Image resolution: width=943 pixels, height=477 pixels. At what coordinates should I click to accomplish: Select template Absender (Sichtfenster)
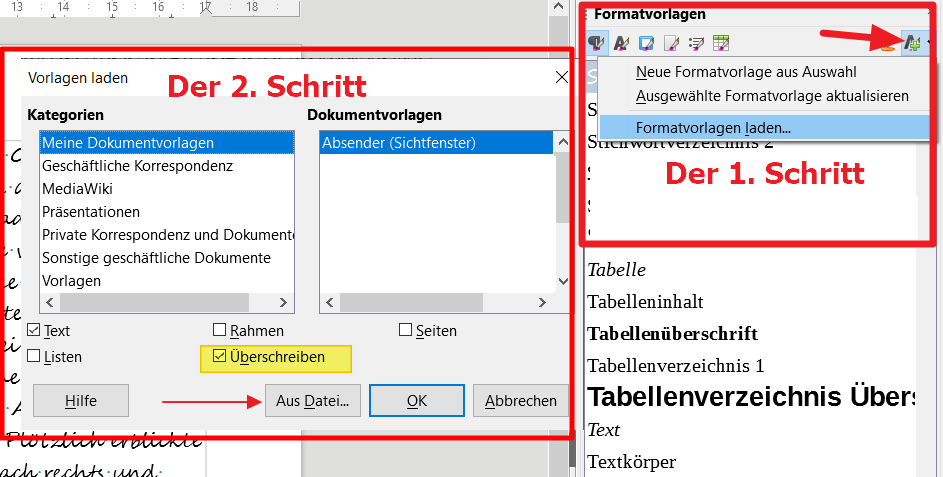[437, 143]
